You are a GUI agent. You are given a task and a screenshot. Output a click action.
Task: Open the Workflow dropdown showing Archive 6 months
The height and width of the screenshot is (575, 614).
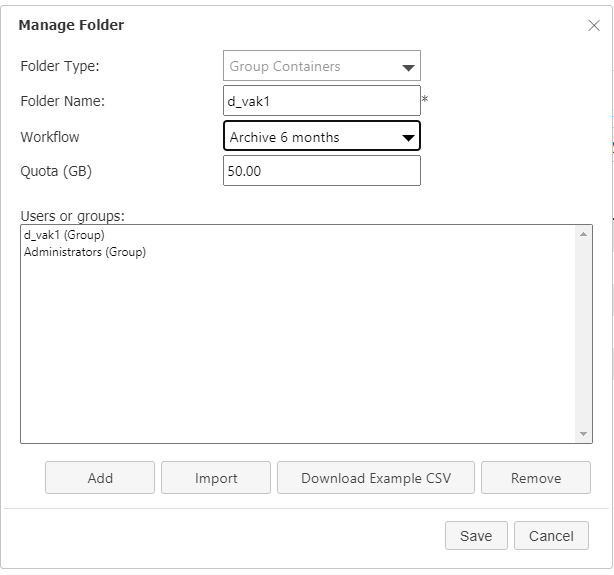[321, 136]
